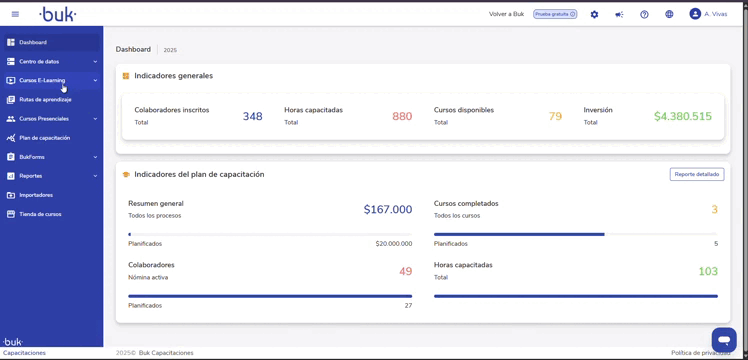The width and height of the screenshot is (748, 360).
Task: Open help question mark icon
Action: pyautogui.click(x=644, y=14)
